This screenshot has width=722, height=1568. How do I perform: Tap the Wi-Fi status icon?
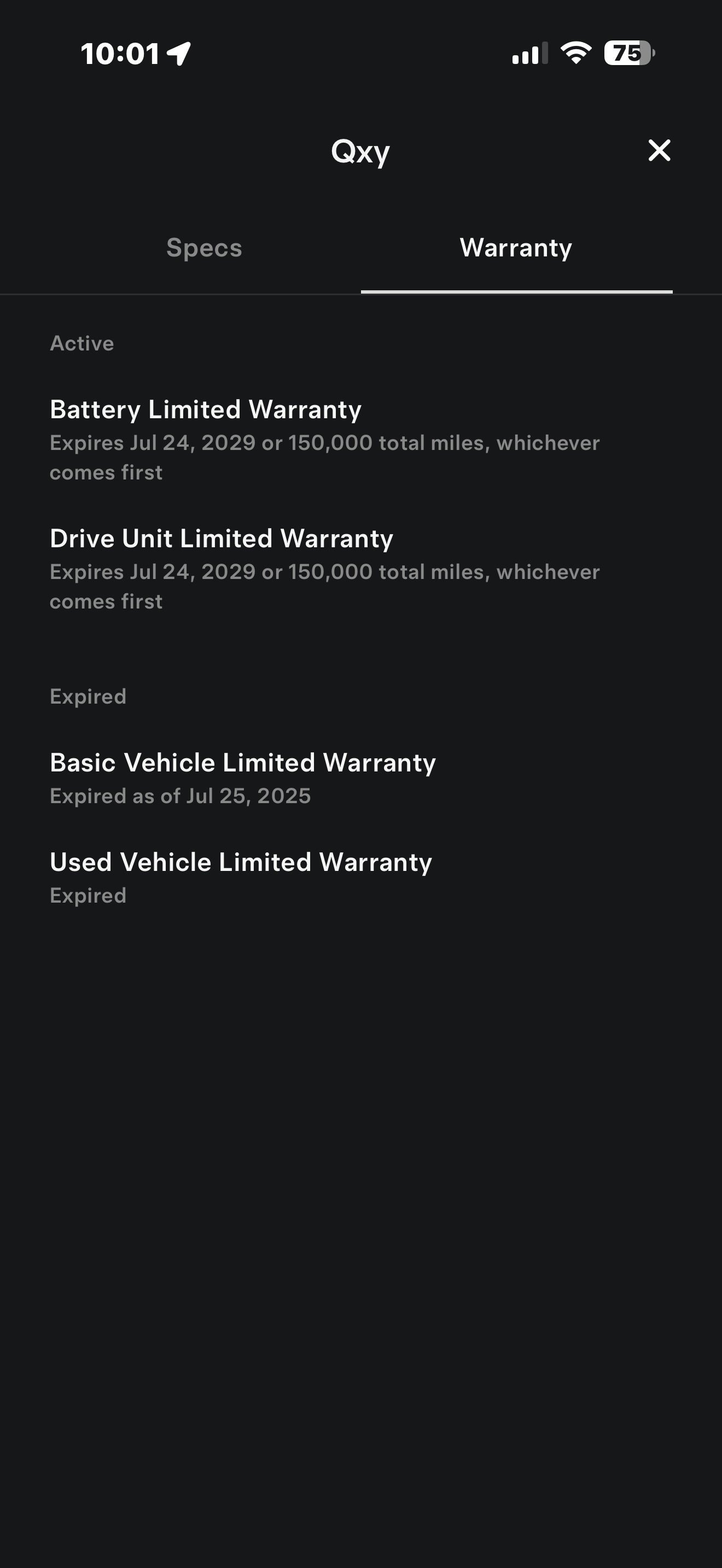tap(575, 53)
